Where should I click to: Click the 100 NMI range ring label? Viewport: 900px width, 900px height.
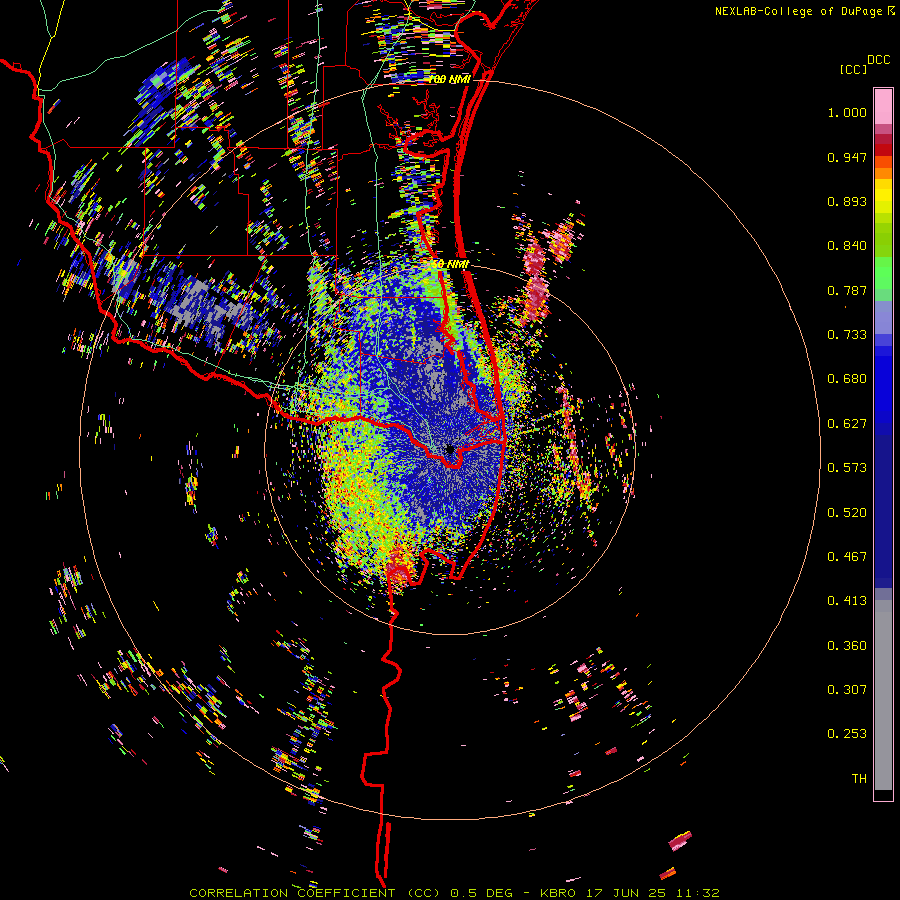(x=449, y=79)
